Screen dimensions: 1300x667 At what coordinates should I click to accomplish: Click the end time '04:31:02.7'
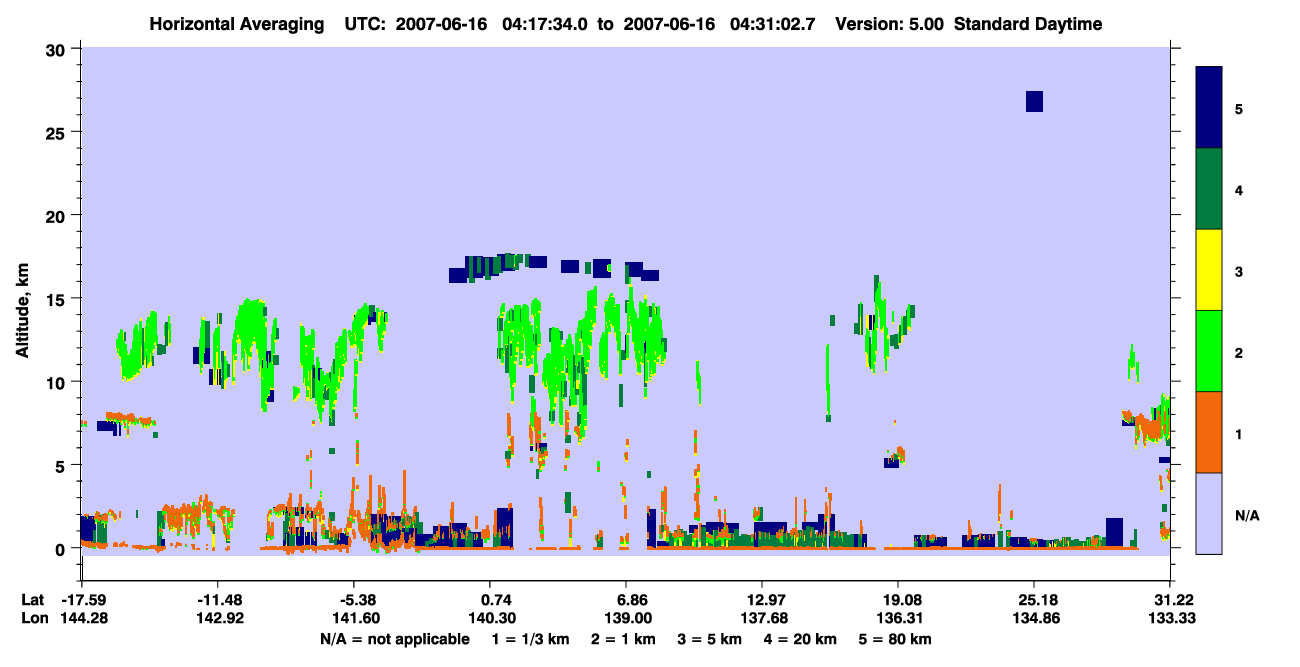point(772,24)
